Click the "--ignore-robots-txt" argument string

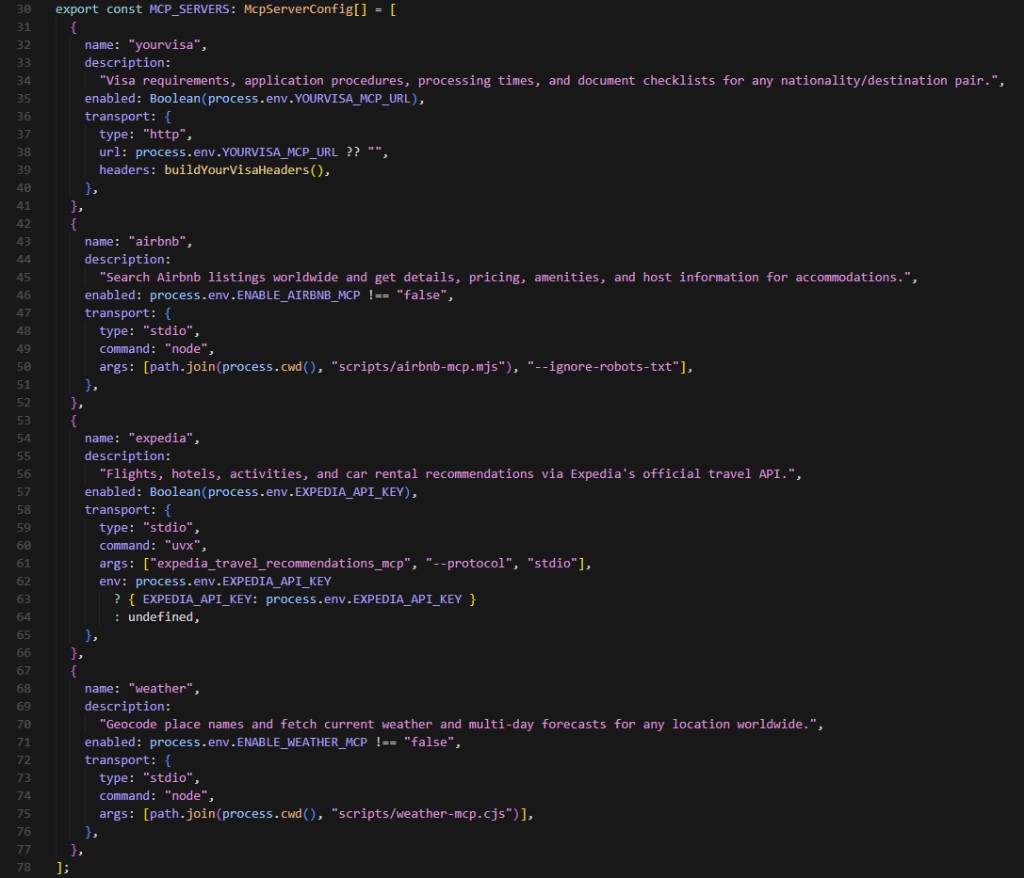[603, 367]
